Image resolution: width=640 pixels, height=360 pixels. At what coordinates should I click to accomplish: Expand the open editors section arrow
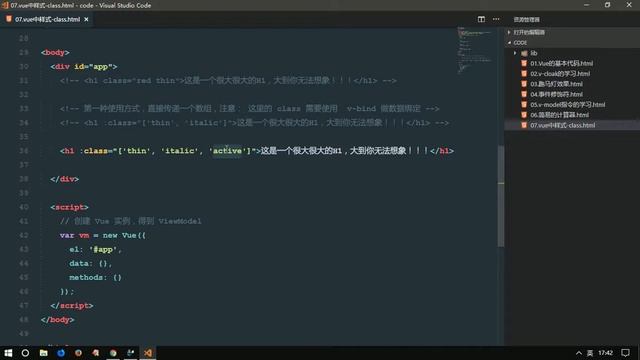[x=509, y=32]
